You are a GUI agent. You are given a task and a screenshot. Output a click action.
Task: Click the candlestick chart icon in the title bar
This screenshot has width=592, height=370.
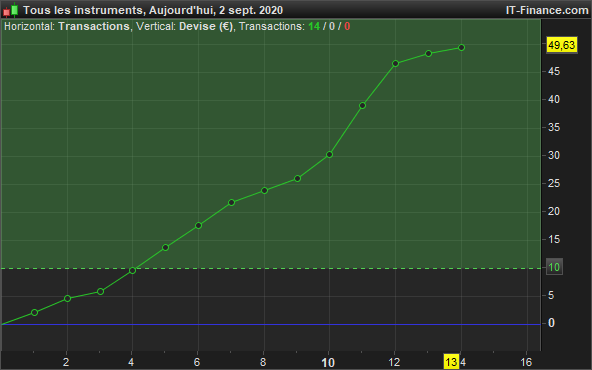tap(11, 10)
